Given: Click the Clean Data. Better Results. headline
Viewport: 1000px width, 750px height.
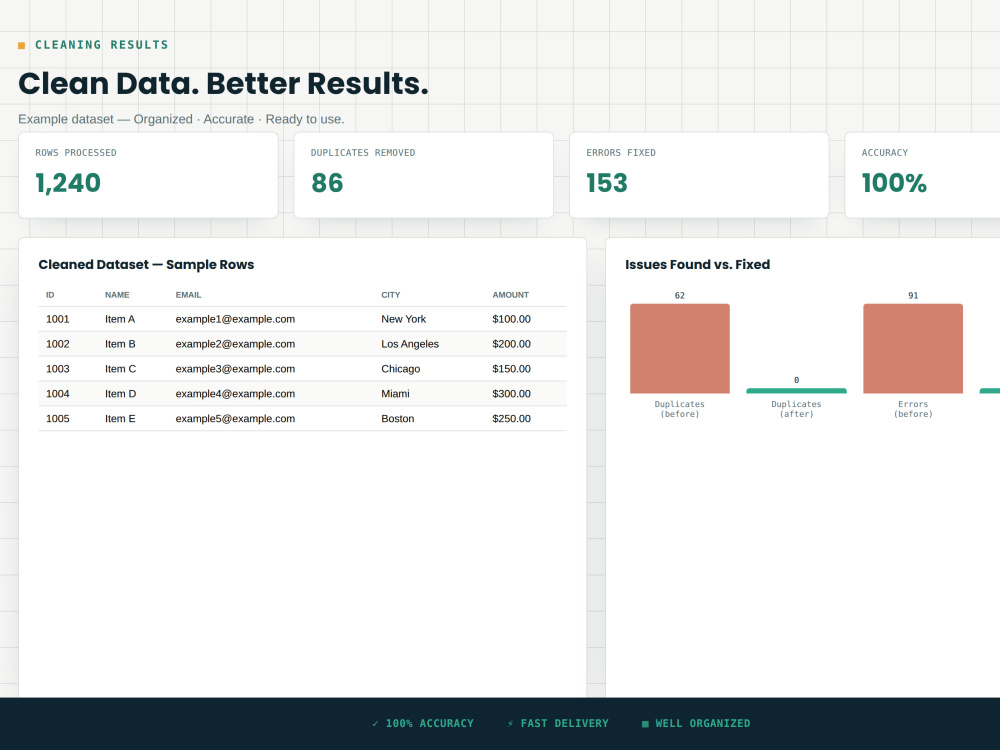Looking at the screenshot, I should coord(223,84).
